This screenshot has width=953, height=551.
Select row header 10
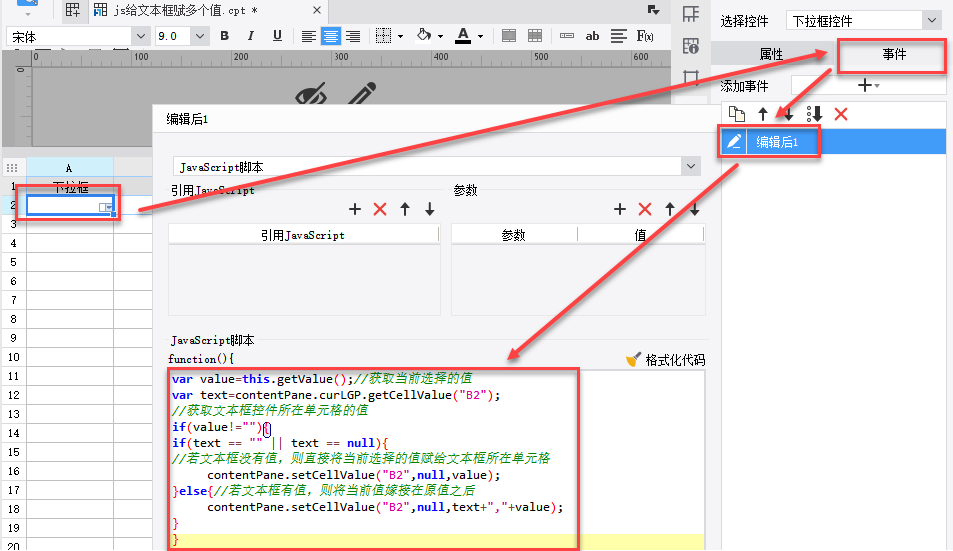(14, 357)
